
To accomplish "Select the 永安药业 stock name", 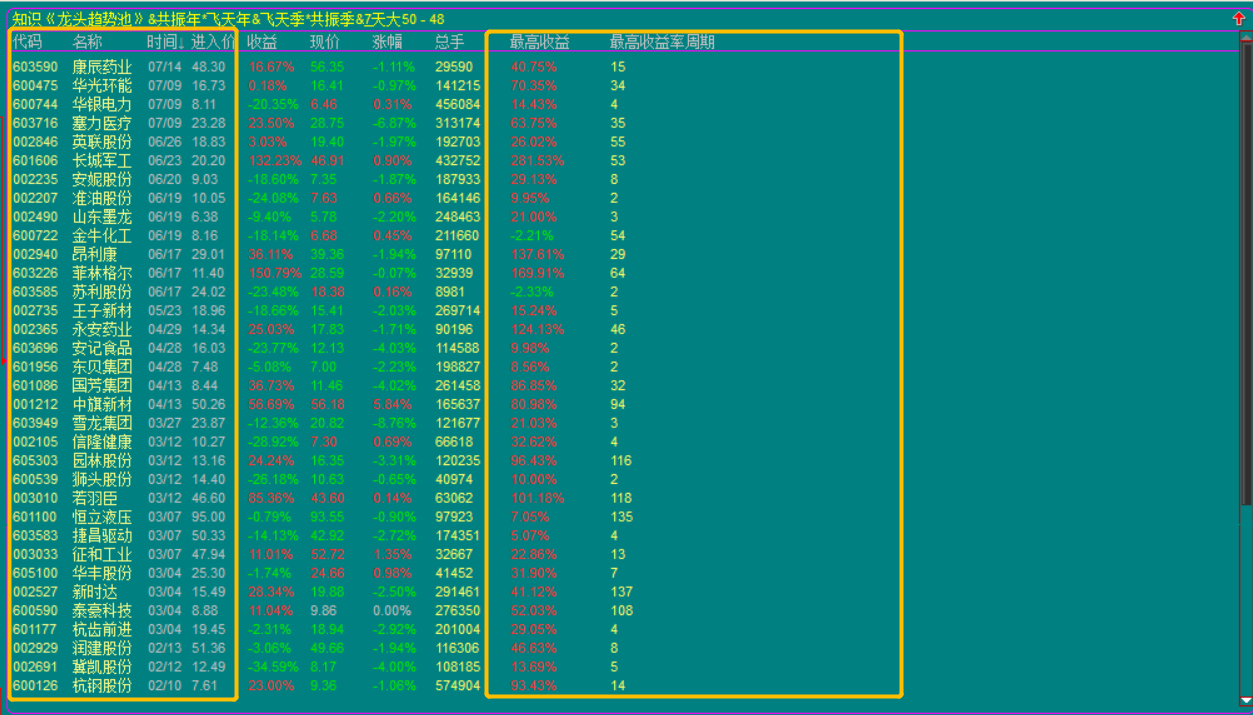I will click(x=102, y=329).
